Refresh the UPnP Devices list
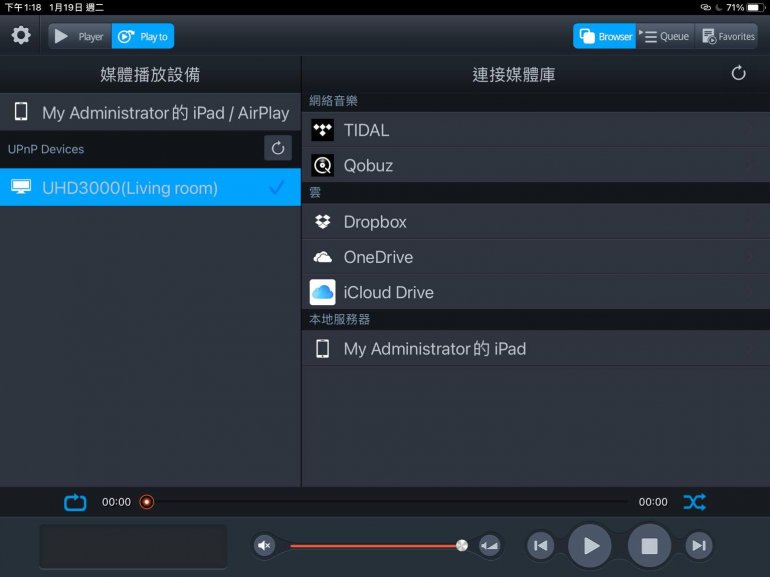Viewport: 770px width, 577px height. pos(278,148)
